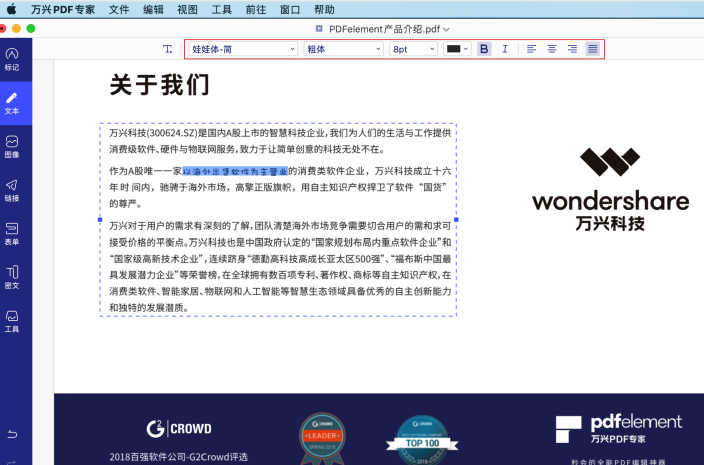Align text left
This screenshot has width=704, height=465.
531,49
